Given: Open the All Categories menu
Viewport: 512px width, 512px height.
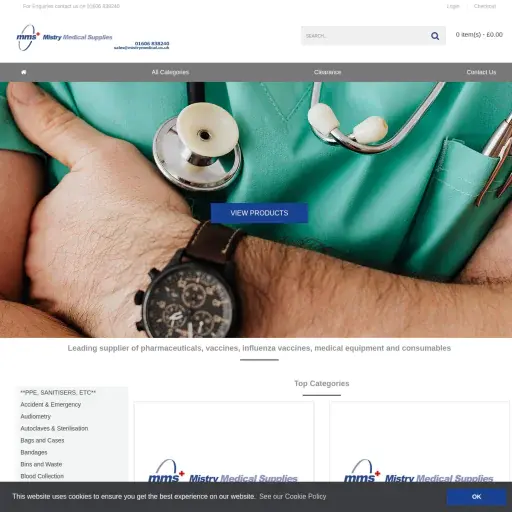Looking at the screenshot, I should click(170, 72).
